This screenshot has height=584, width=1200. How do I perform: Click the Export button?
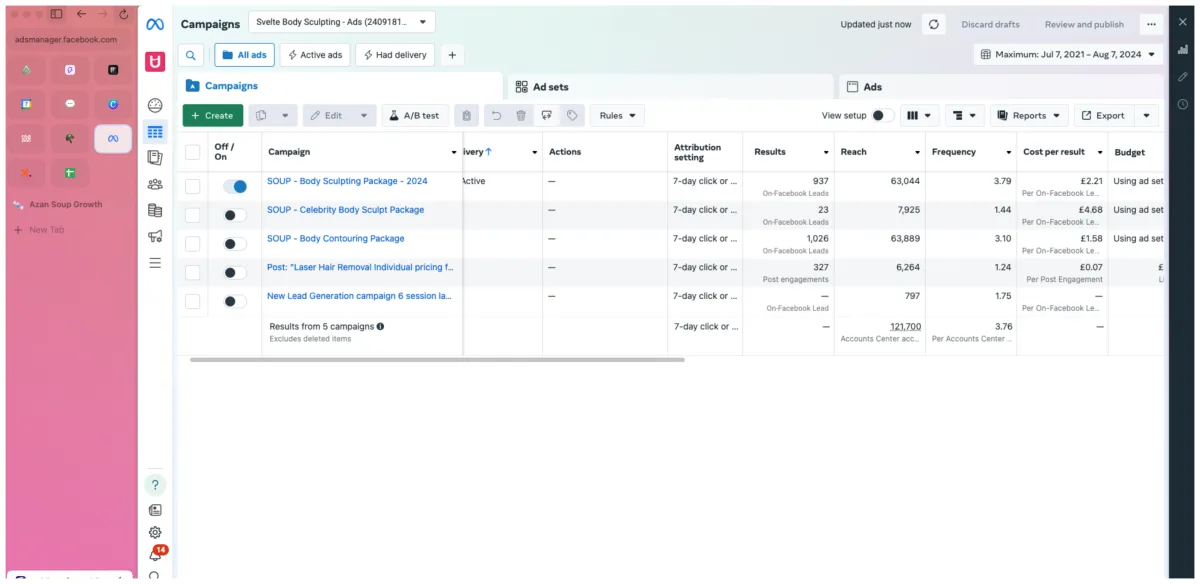click(1103, 116)
